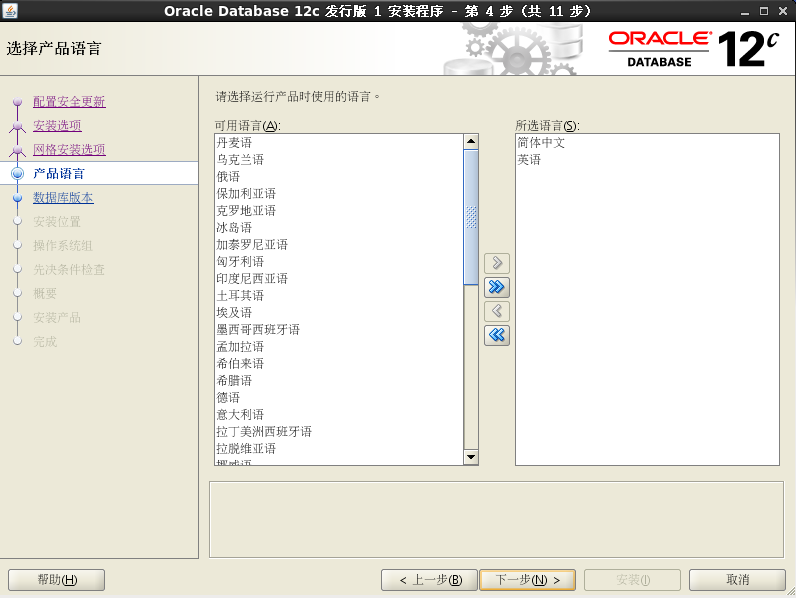Click the message text area below lists

(496, 520)
